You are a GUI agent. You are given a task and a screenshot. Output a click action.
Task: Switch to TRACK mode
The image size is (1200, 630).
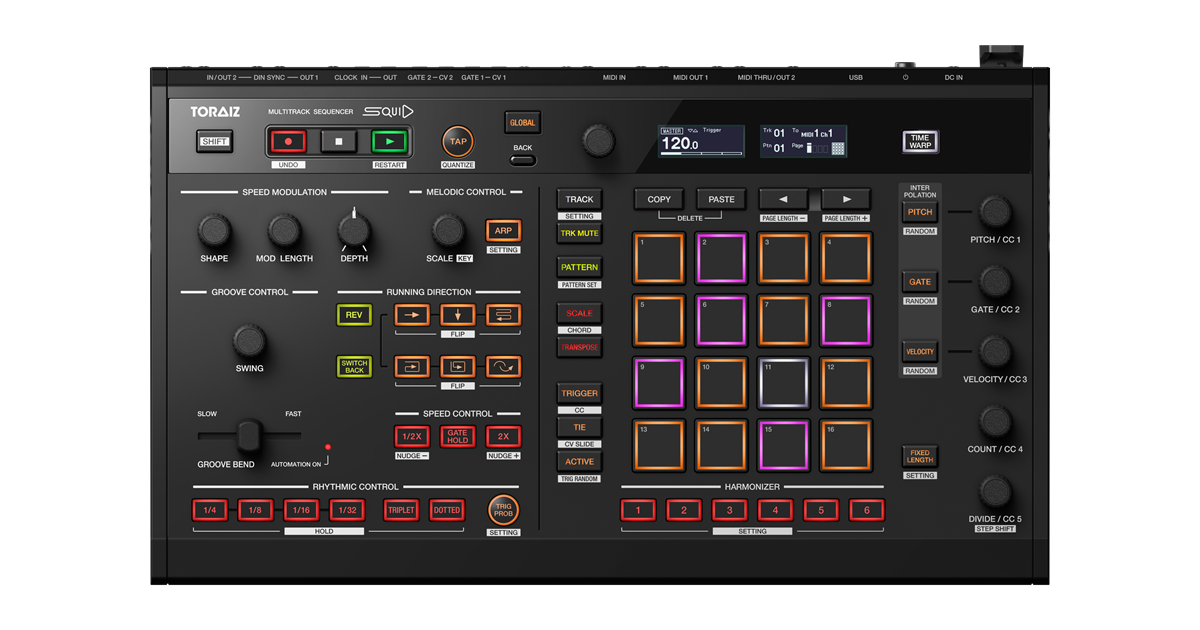[x=578, y=198]
